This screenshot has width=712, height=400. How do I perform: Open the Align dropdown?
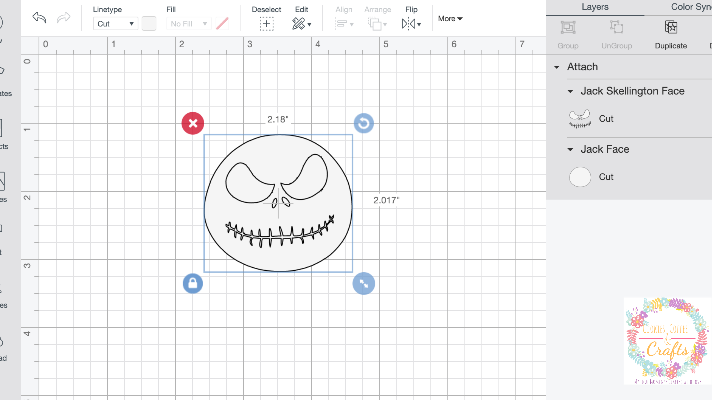pyautogui.click(x=344, y=24)
